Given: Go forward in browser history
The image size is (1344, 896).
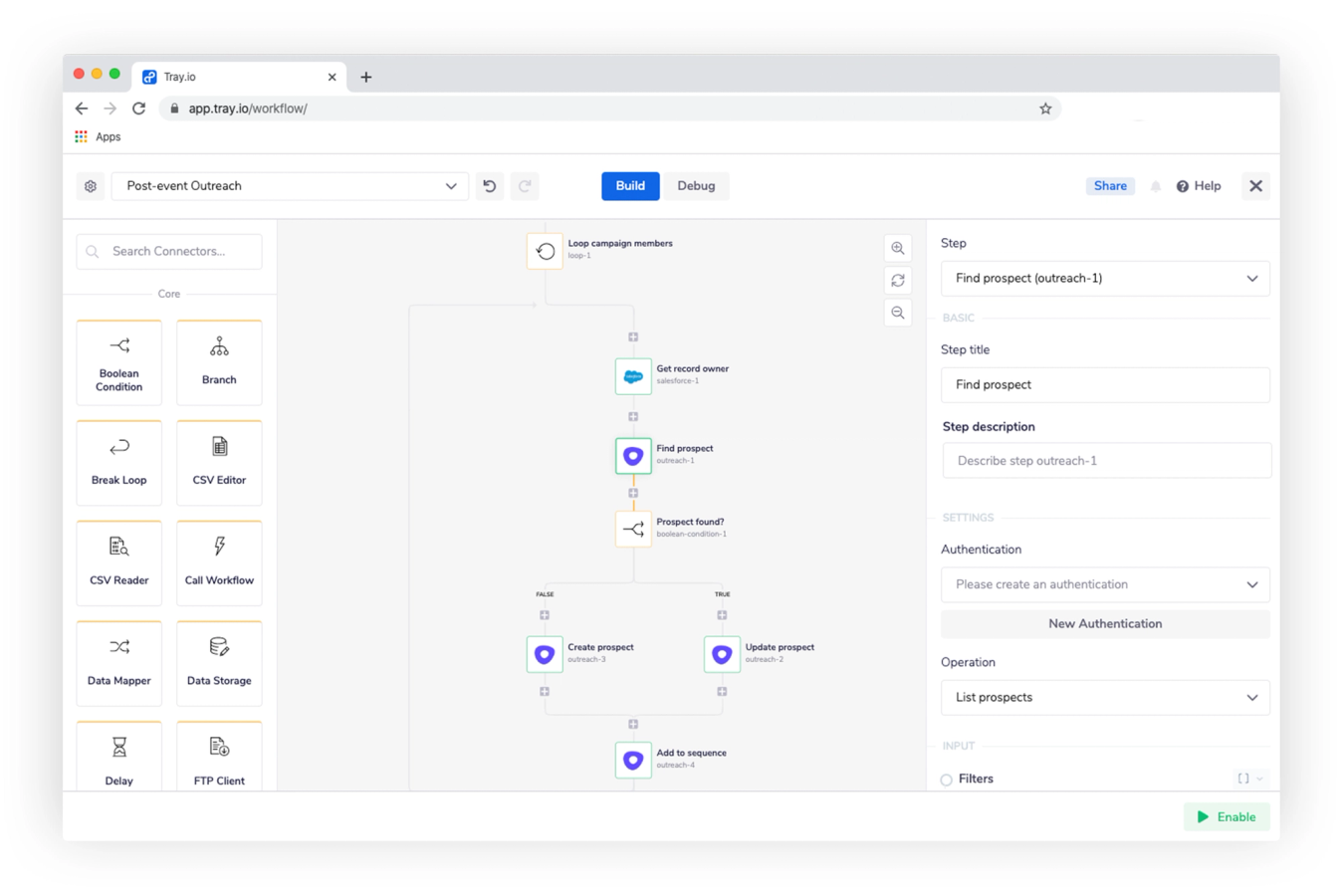Looking at the screenshot, I should coord(111,109).
